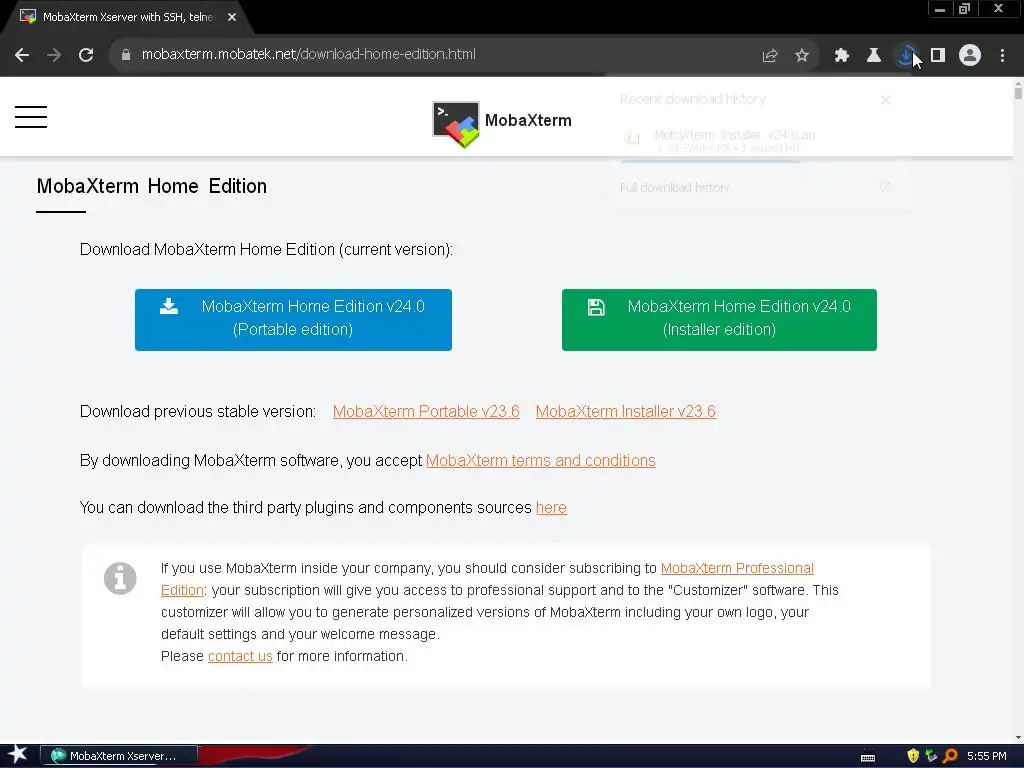1024x768 pixels.
Task: Share this page icon in address bar
Action: [770, 56]
